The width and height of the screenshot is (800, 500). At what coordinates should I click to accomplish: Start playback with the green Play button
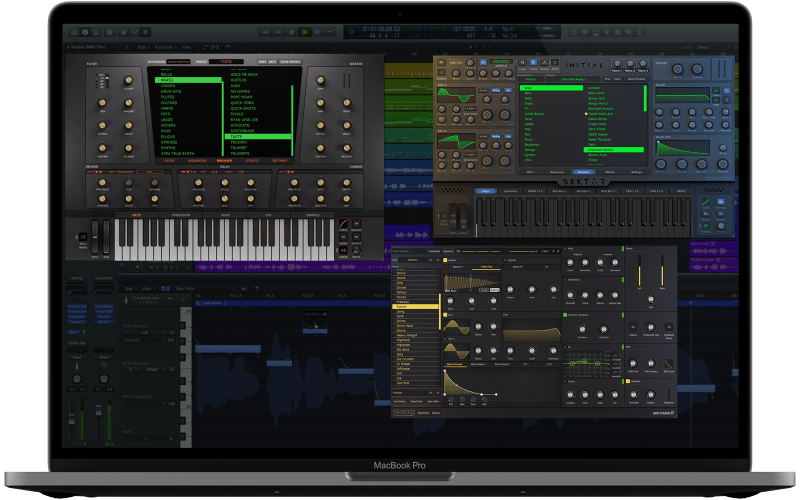[x=305, y=32]
